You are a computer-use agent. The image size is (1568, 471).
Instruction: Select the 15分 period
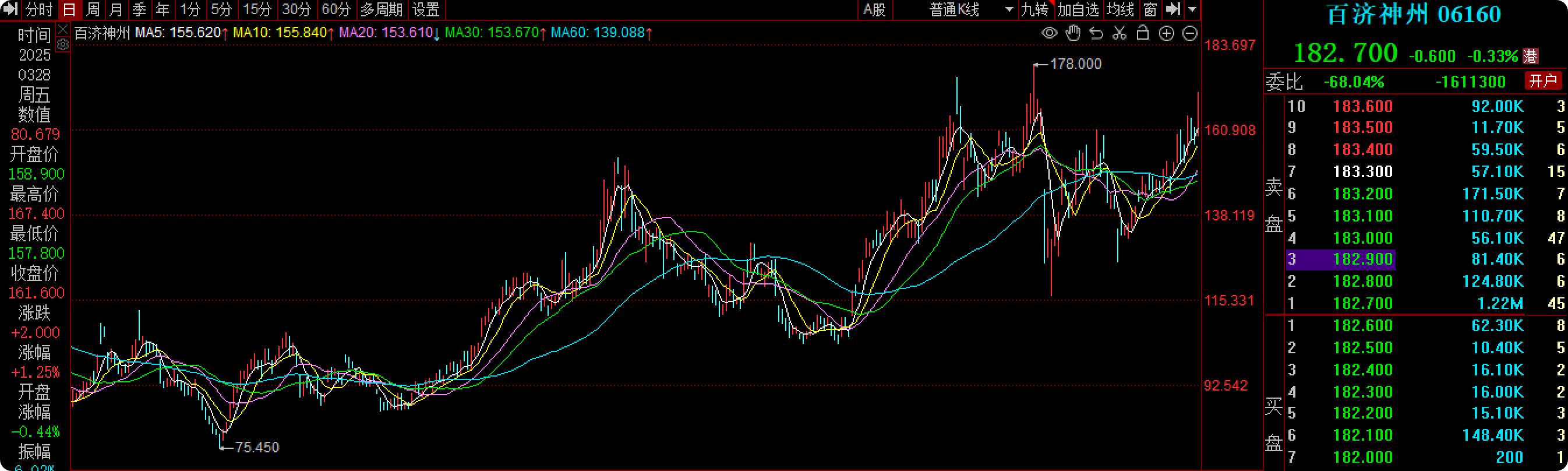coord(257,10)
